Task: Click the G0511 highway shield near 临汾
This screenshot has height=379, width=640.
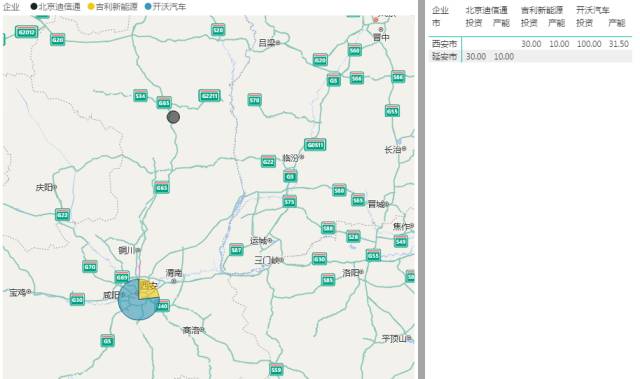Action: click(315, 144)
